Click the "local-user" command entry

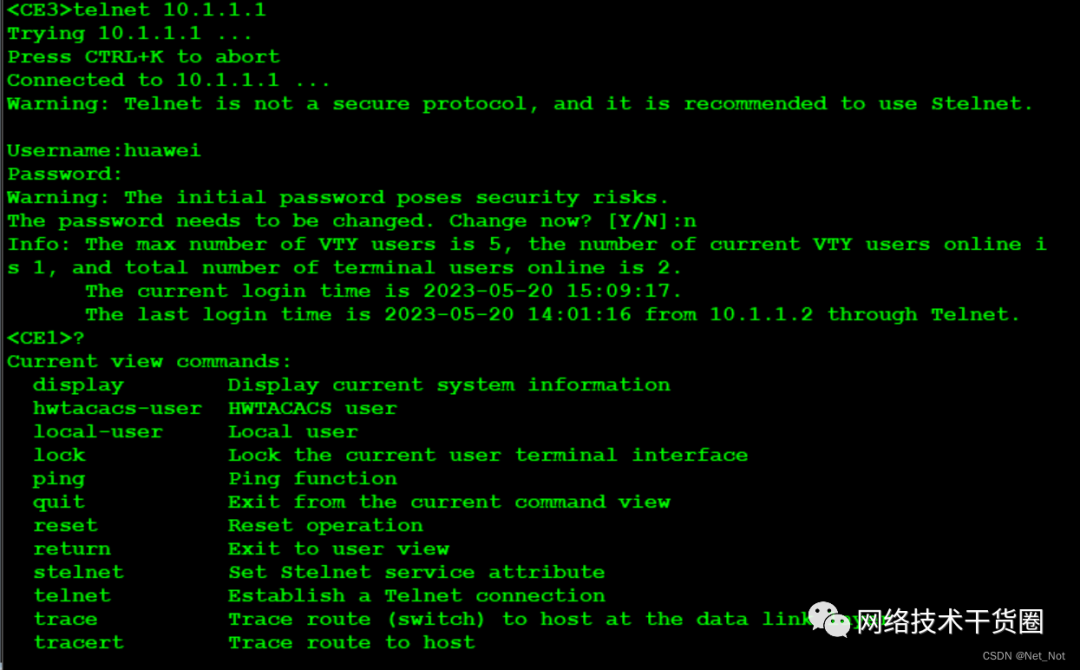click(x=97, y=432)
